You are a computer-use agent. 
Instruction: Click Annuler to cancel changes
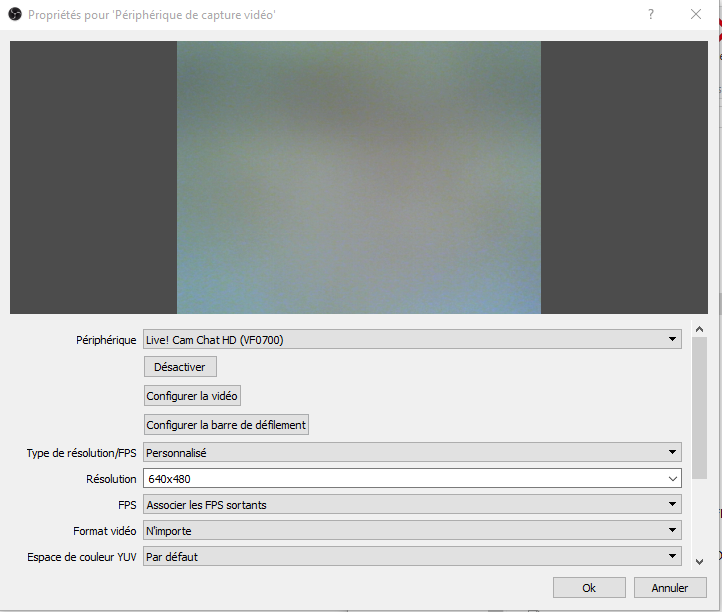669,588
